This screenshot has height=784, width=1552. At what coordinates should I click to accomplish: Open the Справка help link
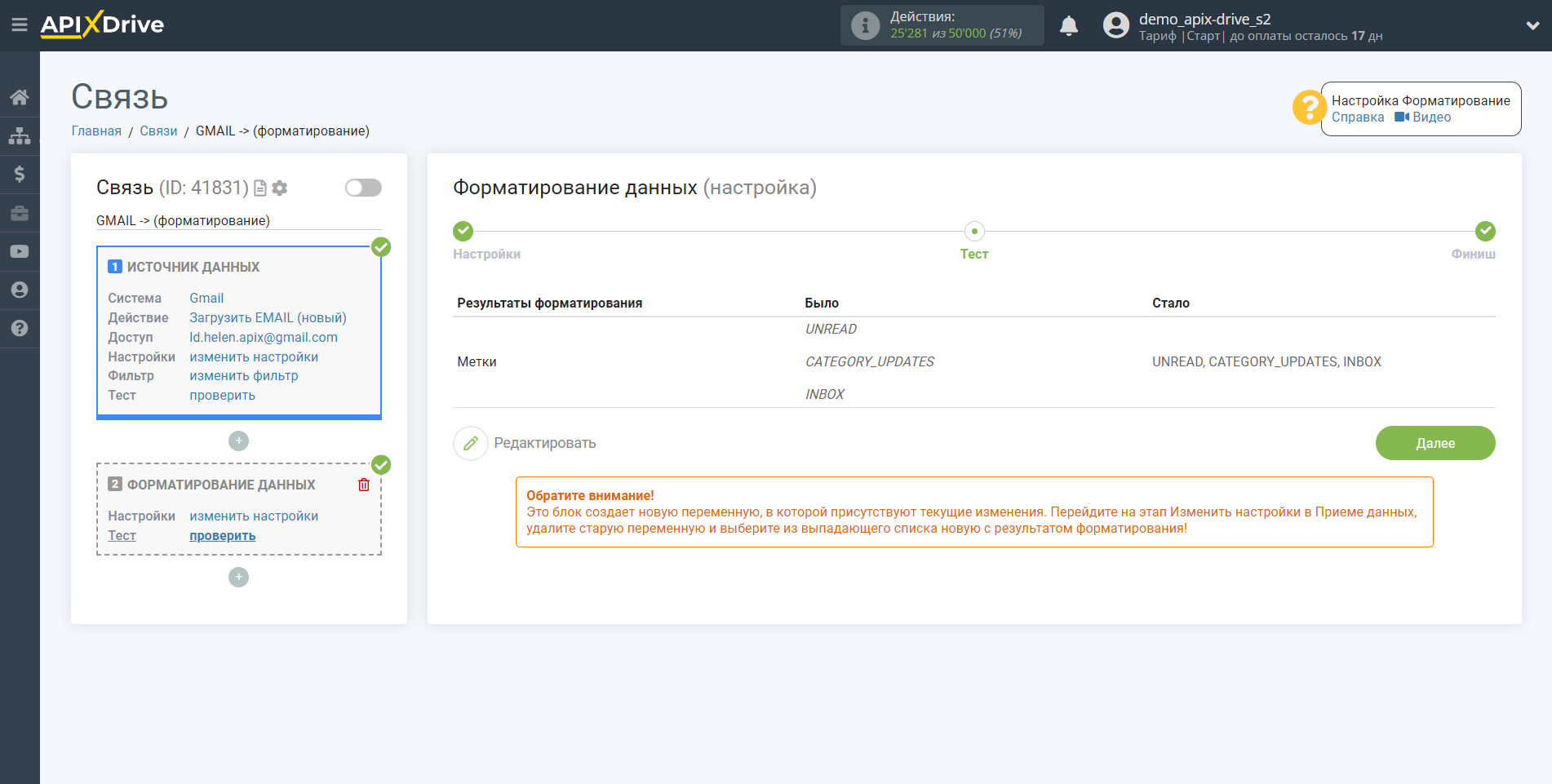point(1358,117)
